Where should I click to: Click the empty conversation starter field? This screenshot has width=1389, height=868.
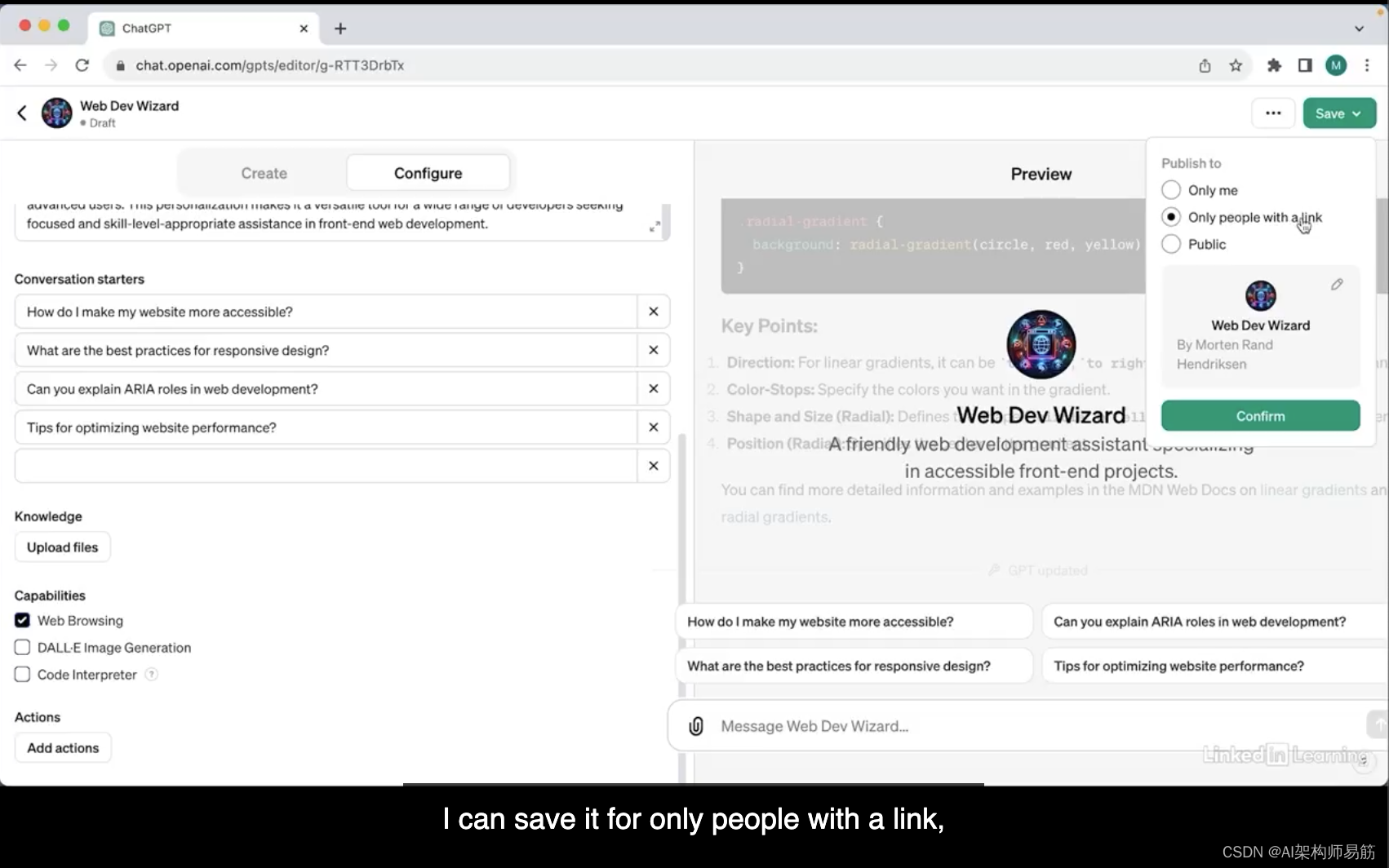point(326,466)
